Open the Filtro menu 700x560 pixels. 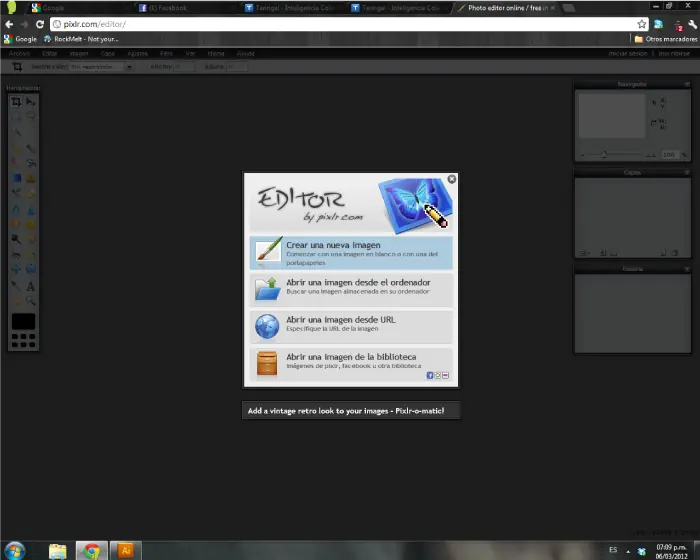(x=167, y=54)
